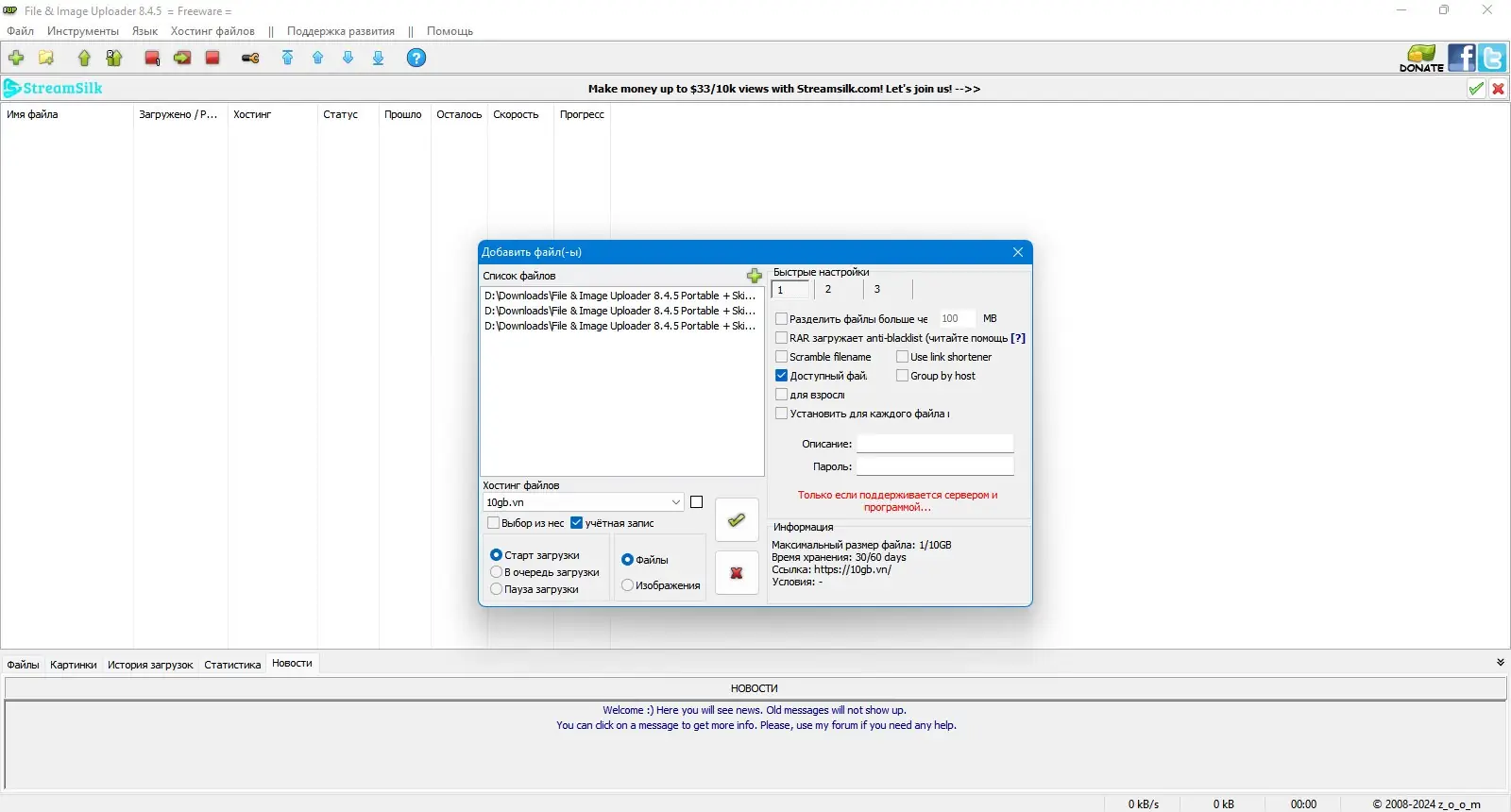Screen dimensions: 1511x812
Task: Confirm the Add files dialog with the green check
Action: point(737,519)
